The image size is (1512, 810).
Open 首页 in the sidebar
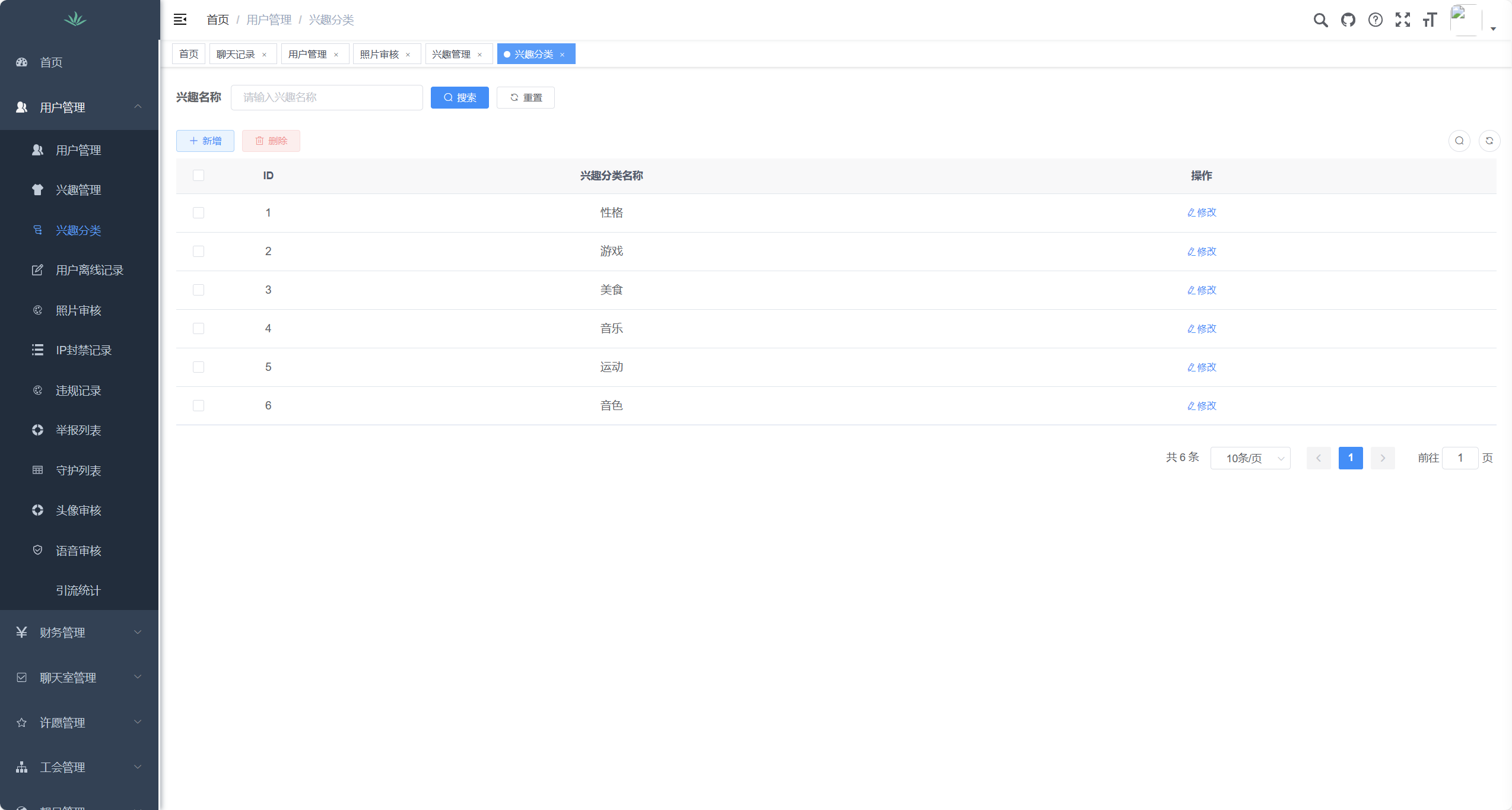point(80,62)
